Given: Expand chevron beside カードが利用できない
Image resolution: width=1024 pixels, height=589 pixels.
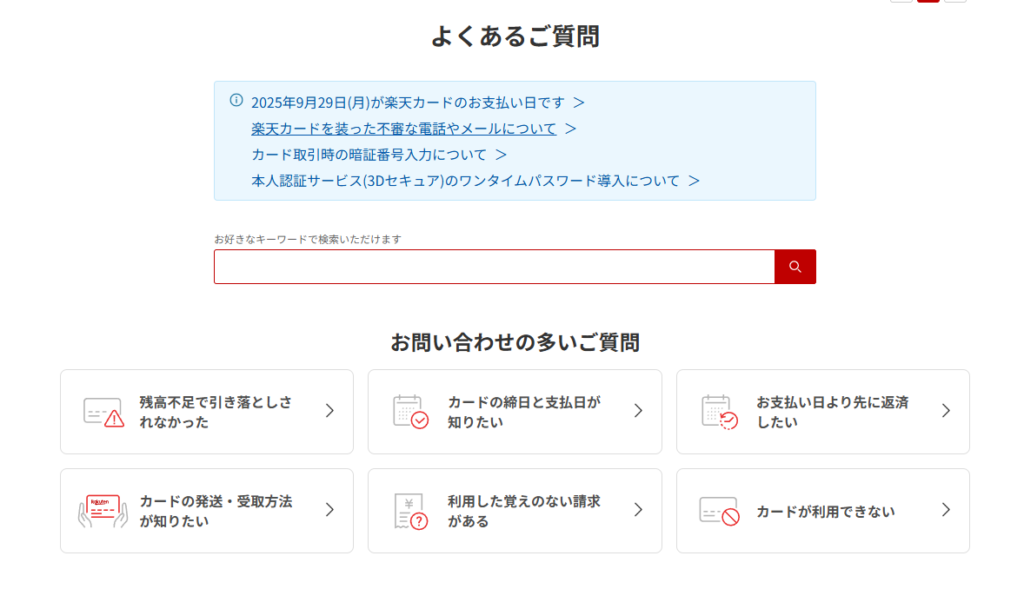Looking at the screenshot, I should click(x=946, y=510).
